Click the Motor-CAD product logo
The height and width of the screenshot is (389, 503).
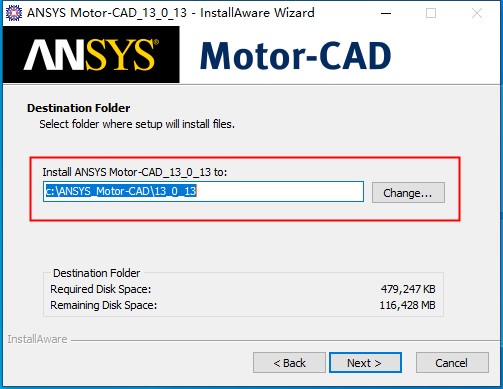coord(295,56)
